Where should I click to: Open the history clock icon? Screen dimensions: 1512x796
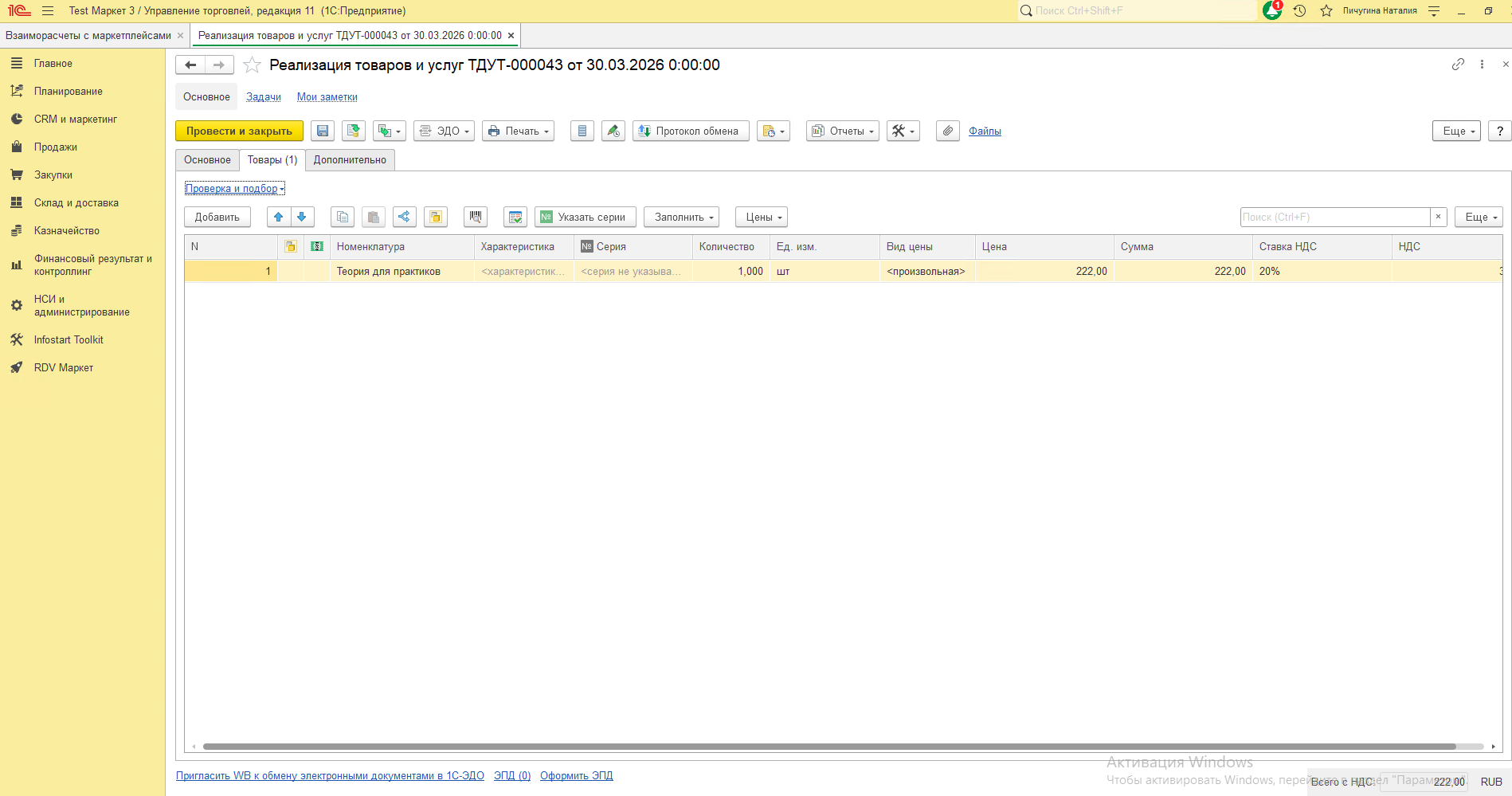coord(1299,11)
